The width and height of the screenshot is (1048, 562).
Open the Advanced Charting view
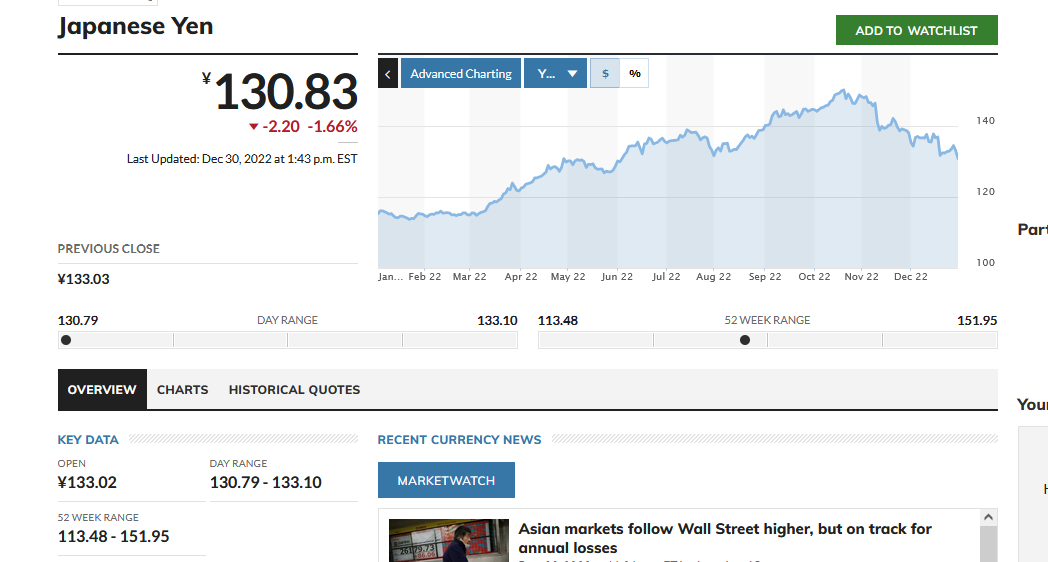click(461, 74)
